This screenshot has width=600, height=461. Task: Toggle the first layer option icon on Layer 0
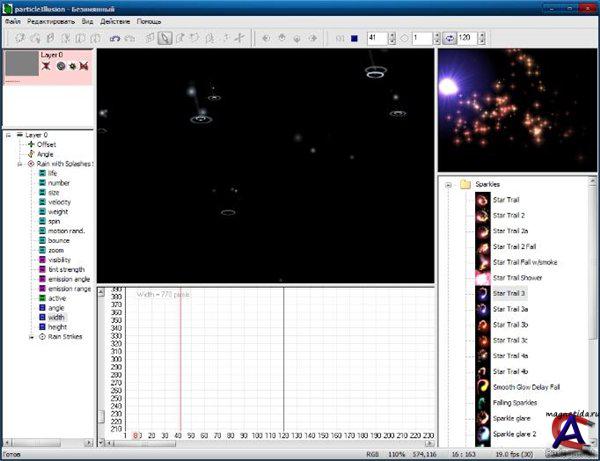point(47,65)
